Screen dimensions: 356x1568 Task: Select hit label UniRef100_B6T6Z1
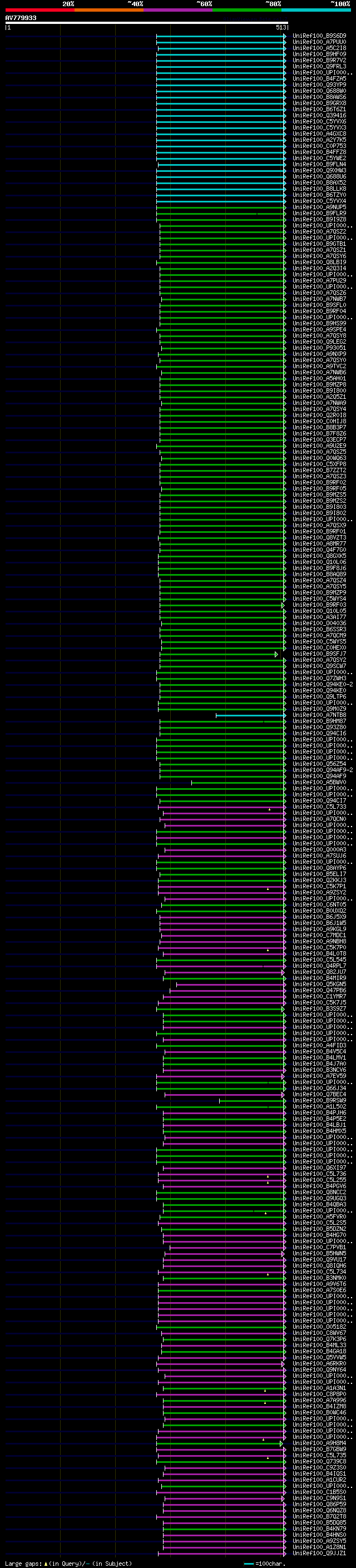[x=319, y=109]
